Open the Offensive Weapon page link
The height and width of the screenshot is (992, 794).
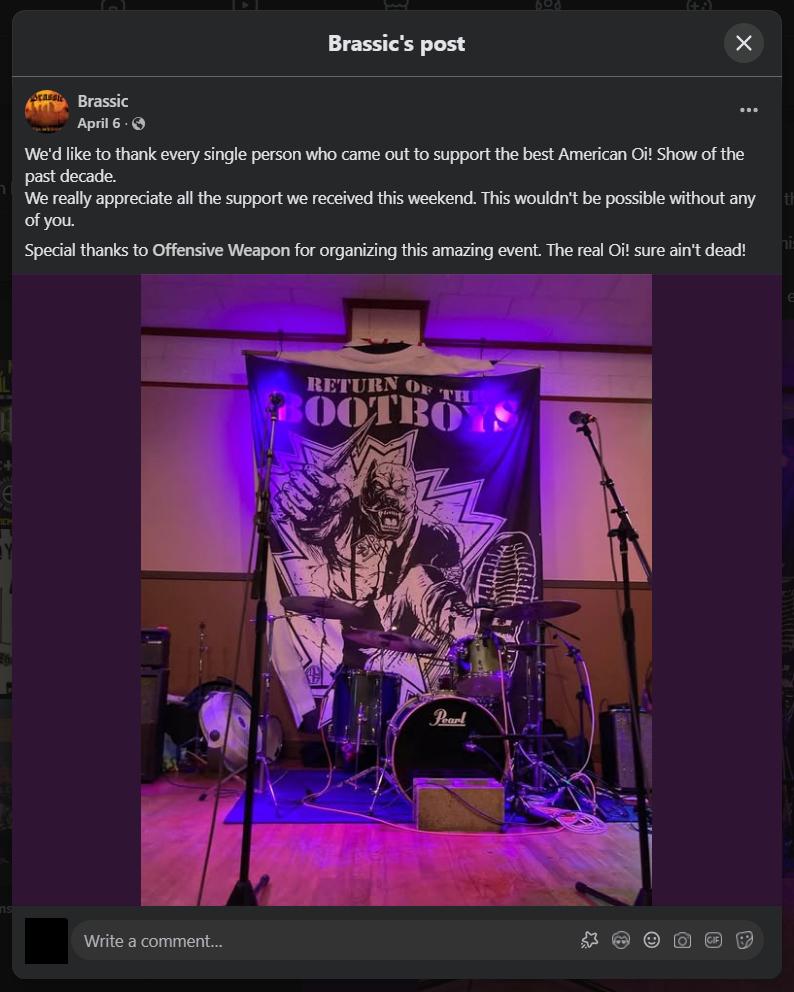coord(221,250)
